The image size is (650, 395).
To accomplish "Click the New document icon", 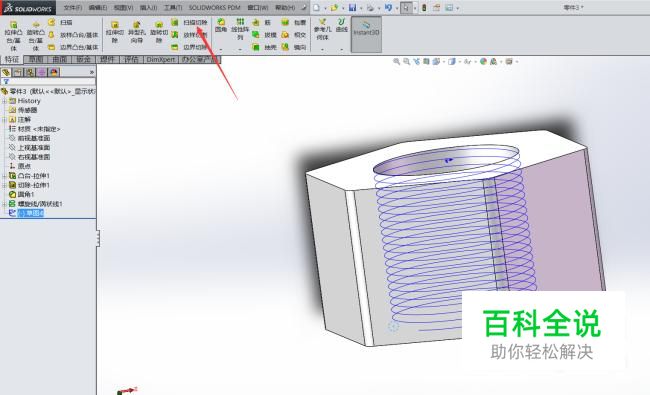I will 317,7.
